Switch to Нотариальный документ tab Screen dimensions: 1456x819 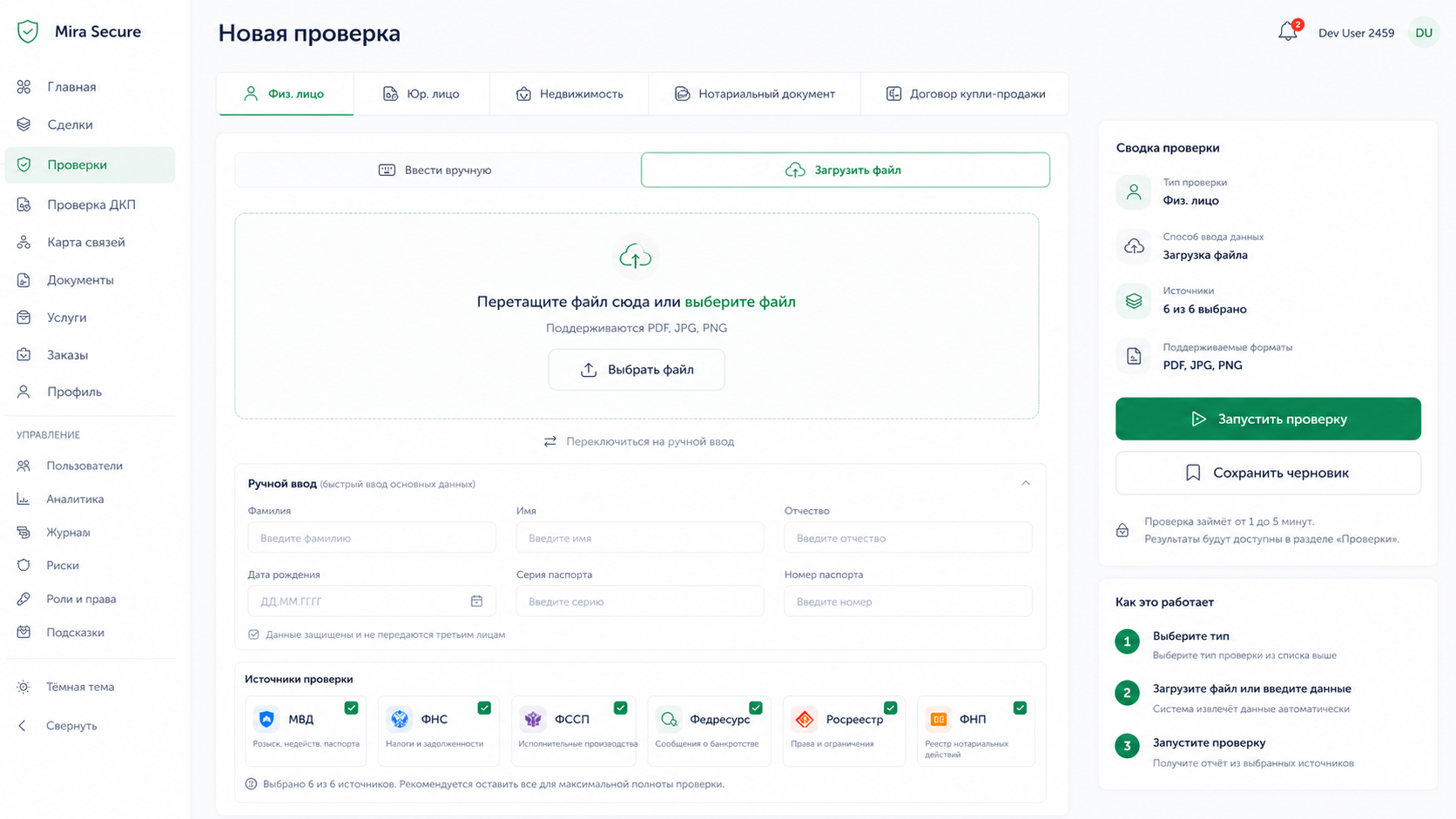click(x=755, y=94)
